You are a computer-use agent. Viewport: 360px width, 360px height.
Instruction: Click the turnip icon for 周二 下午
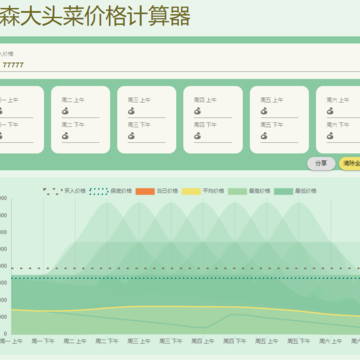point(65,136)
